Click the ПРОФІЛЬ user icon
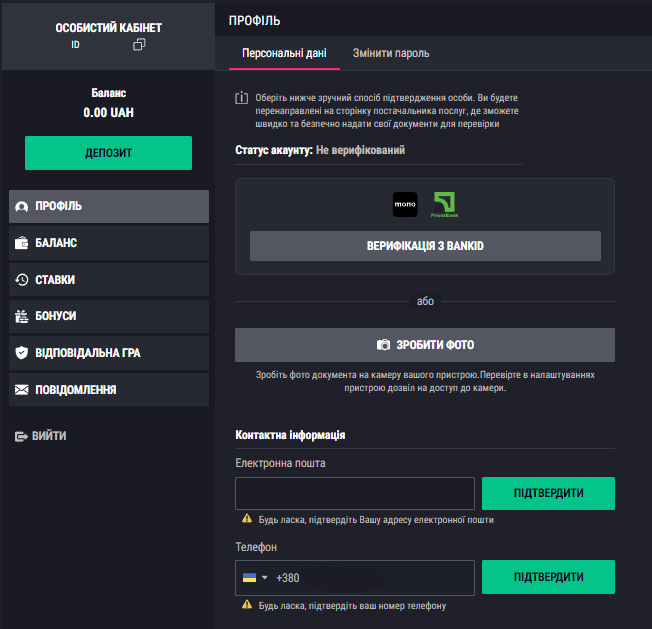652x629 pixels. (x=21, y=206)
